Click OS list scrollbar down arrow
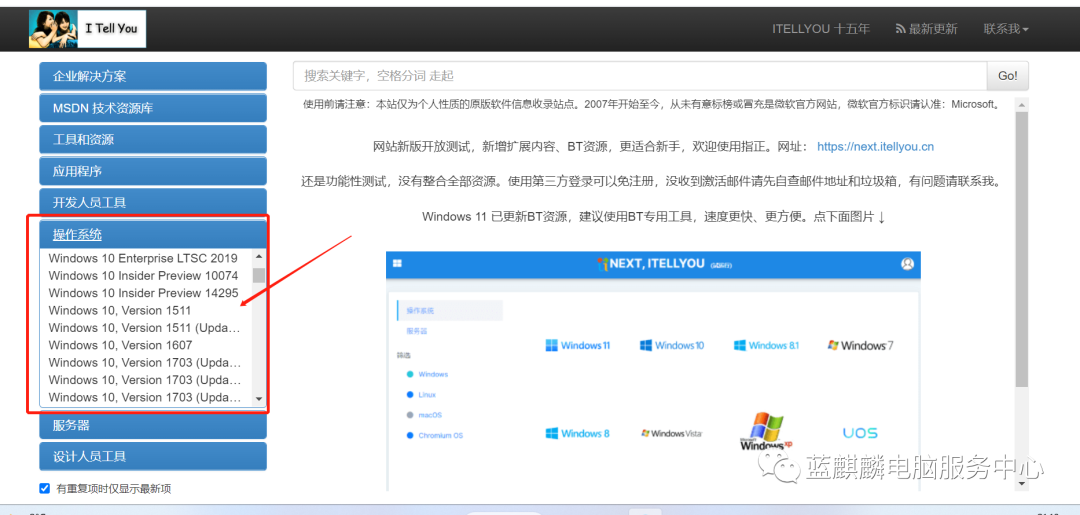The width and height of the screenshot is (1080, 515). point(259,399)
